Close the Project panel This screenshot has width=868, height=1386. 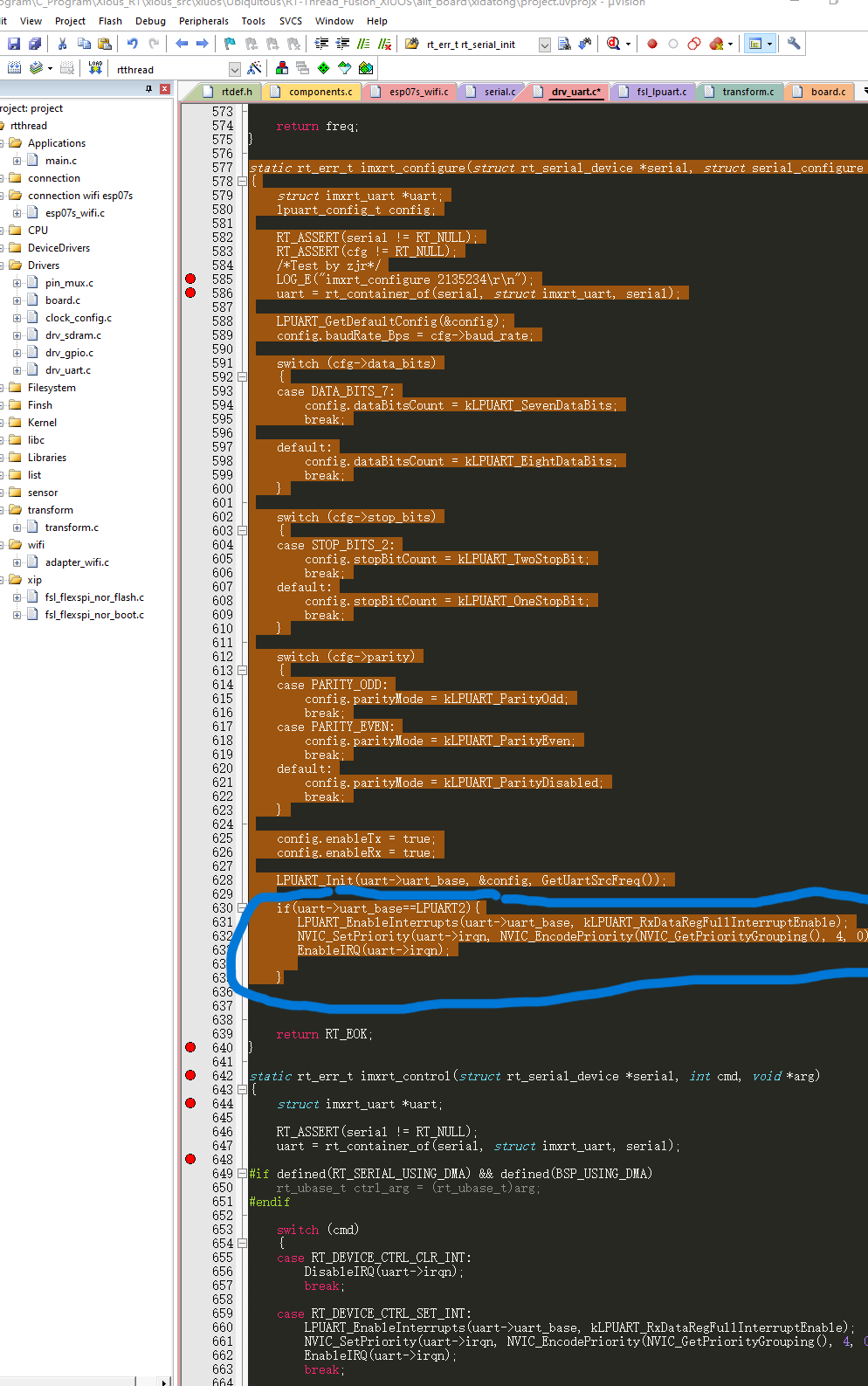(163, 89)
